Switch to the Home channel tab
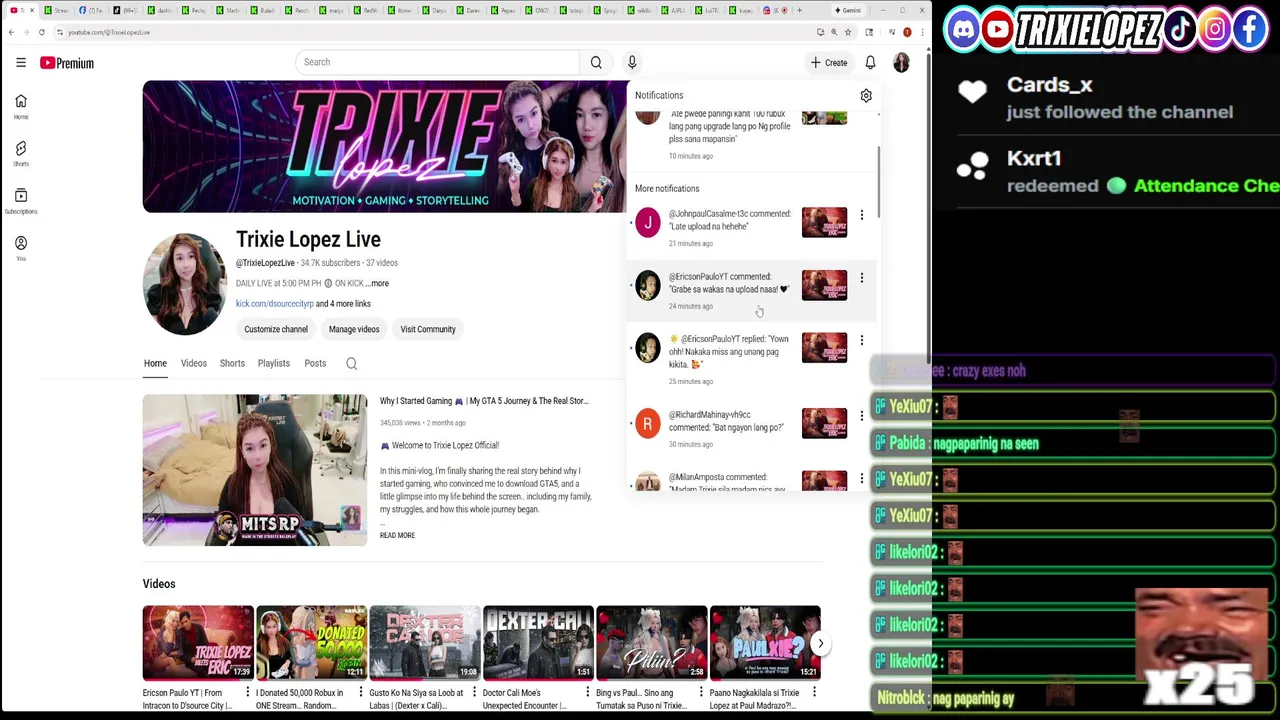The height and width of the screenshot is (720, 1280). click(155, 363)
